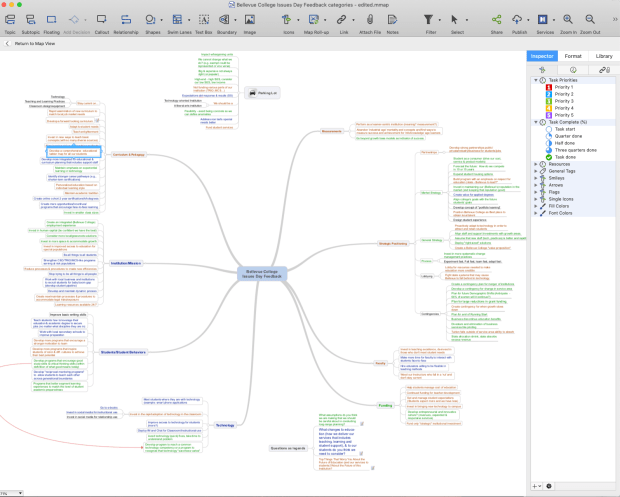
Task: Add Swim Lanes to the map
Action: click(x=177, y=20)
